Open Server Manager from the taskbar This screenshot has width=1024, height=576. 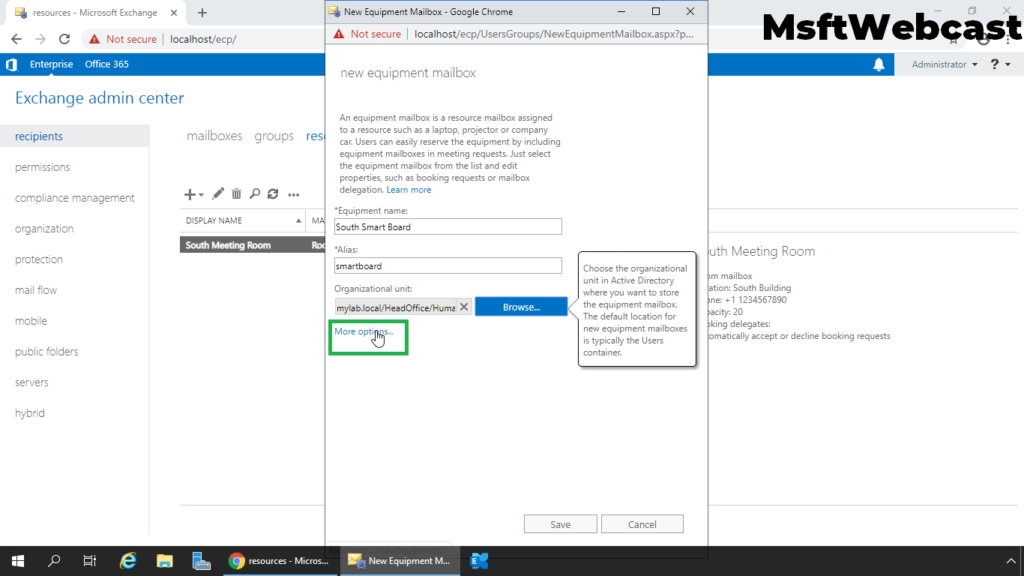pyautogui.click(x=201, y=561)
